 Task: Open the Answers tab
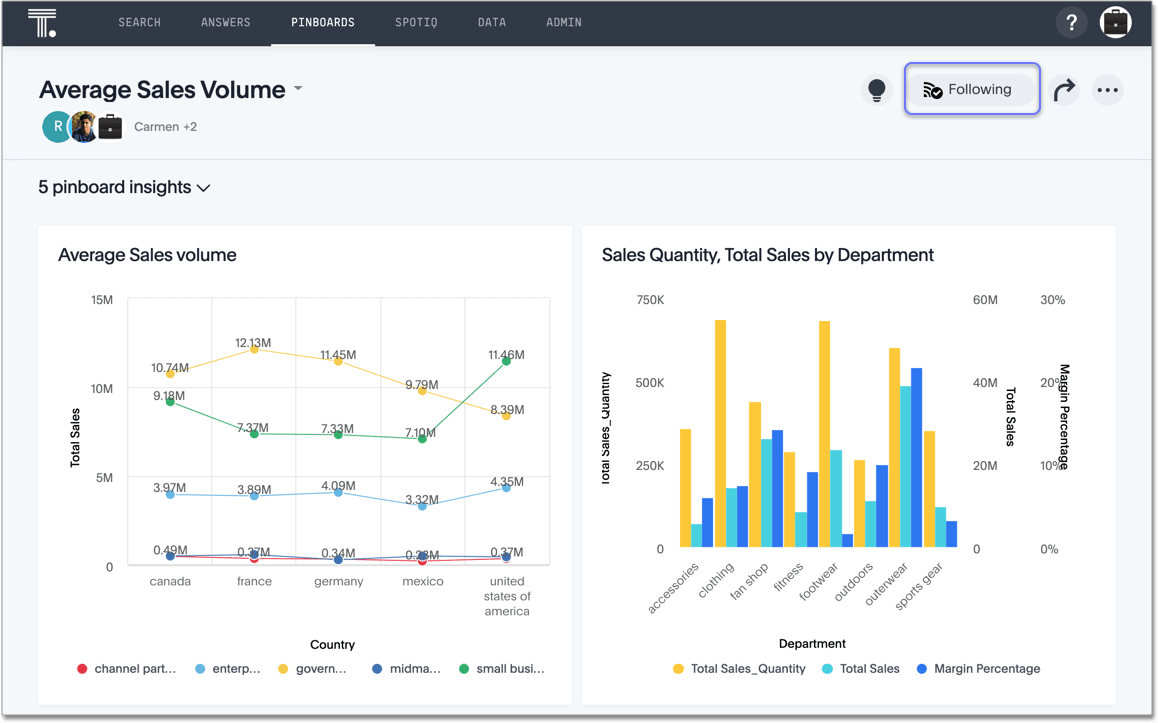[x=226, y=22]
